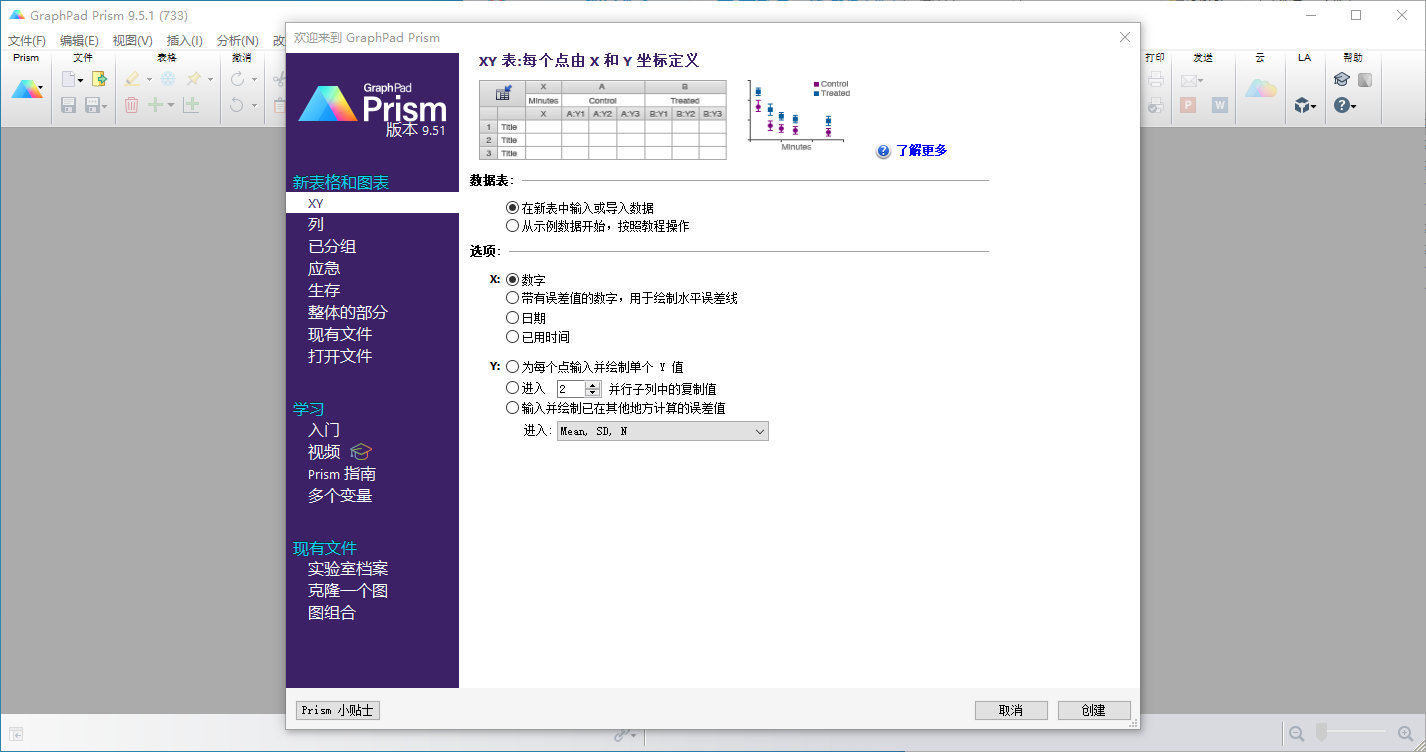Click the envelope send mail icon
This screenshot has height=752, width=1426.
click(1189, 80)
